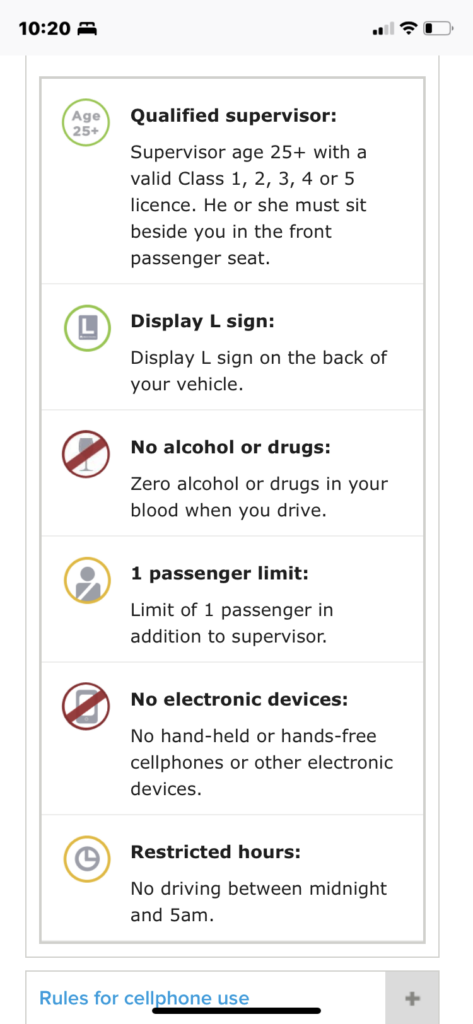This screenshot has width=473, height=1024.
Task: Open the Rules for cellphone use link
Action: pyautogui.click(x=144, y=998)
